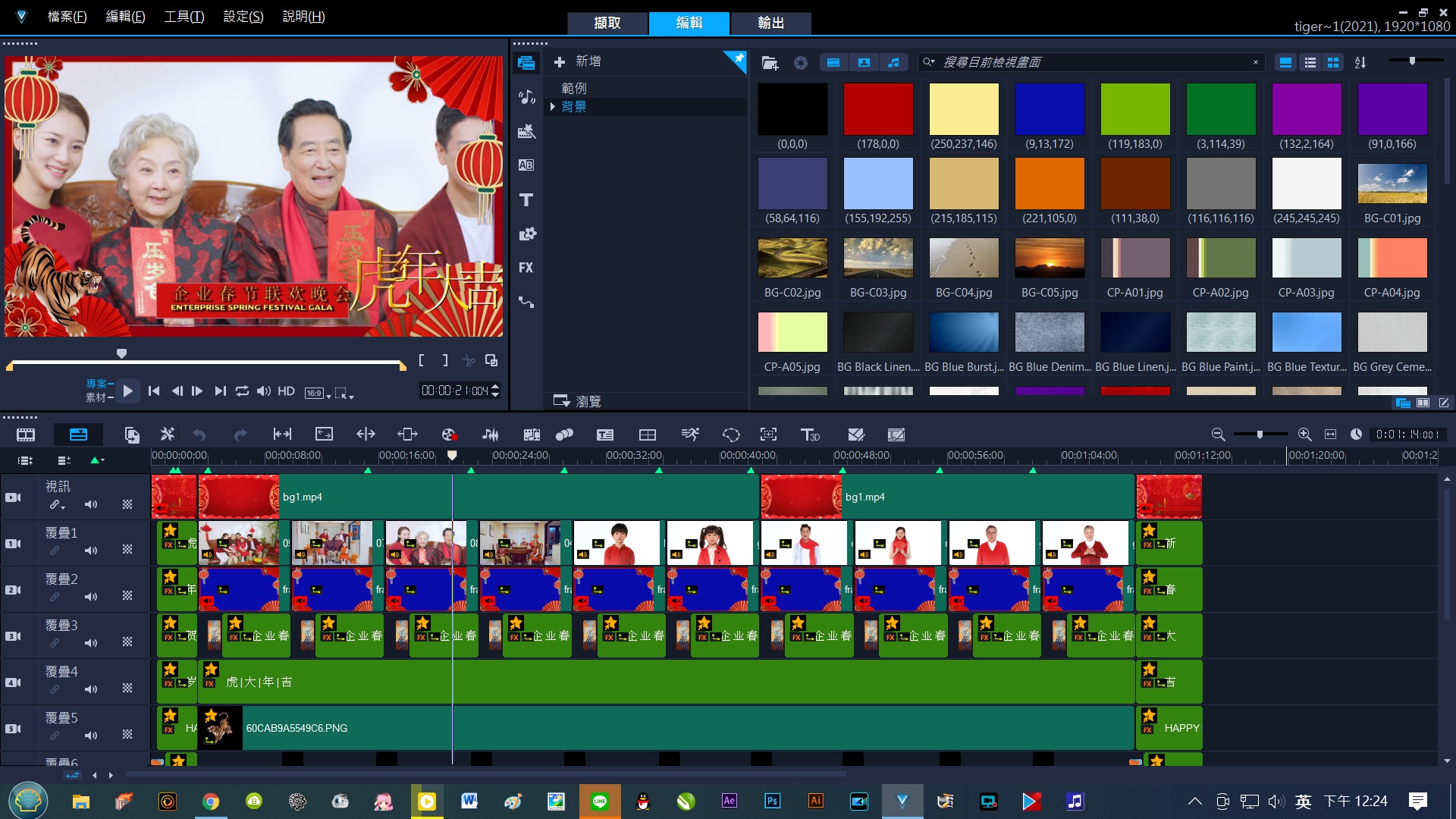Open the 3D Title editor icon
Screen dimensions: 1456x819
810,435
